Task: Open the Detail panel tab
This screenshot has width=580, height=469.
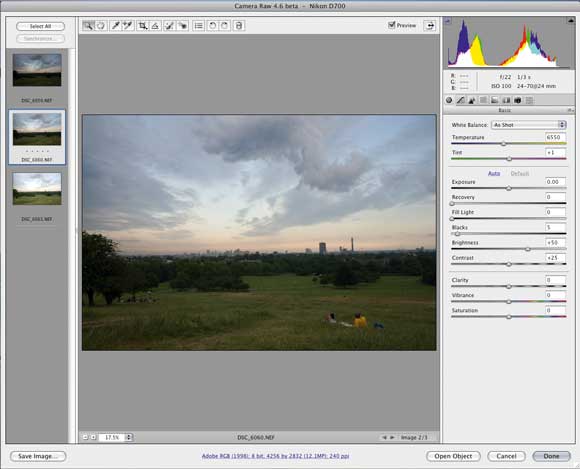Action: pyautogui.click(x=472, y=100)
